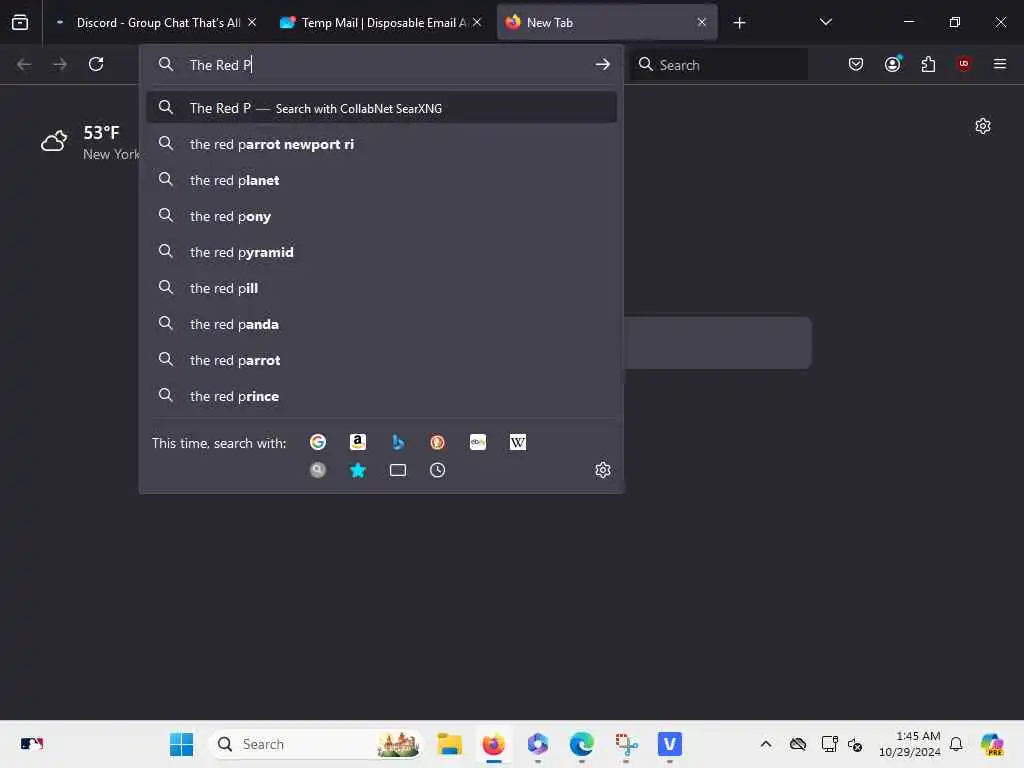Close the New Tab tab
1024x768 pixels.
click(x=702, y=22)
